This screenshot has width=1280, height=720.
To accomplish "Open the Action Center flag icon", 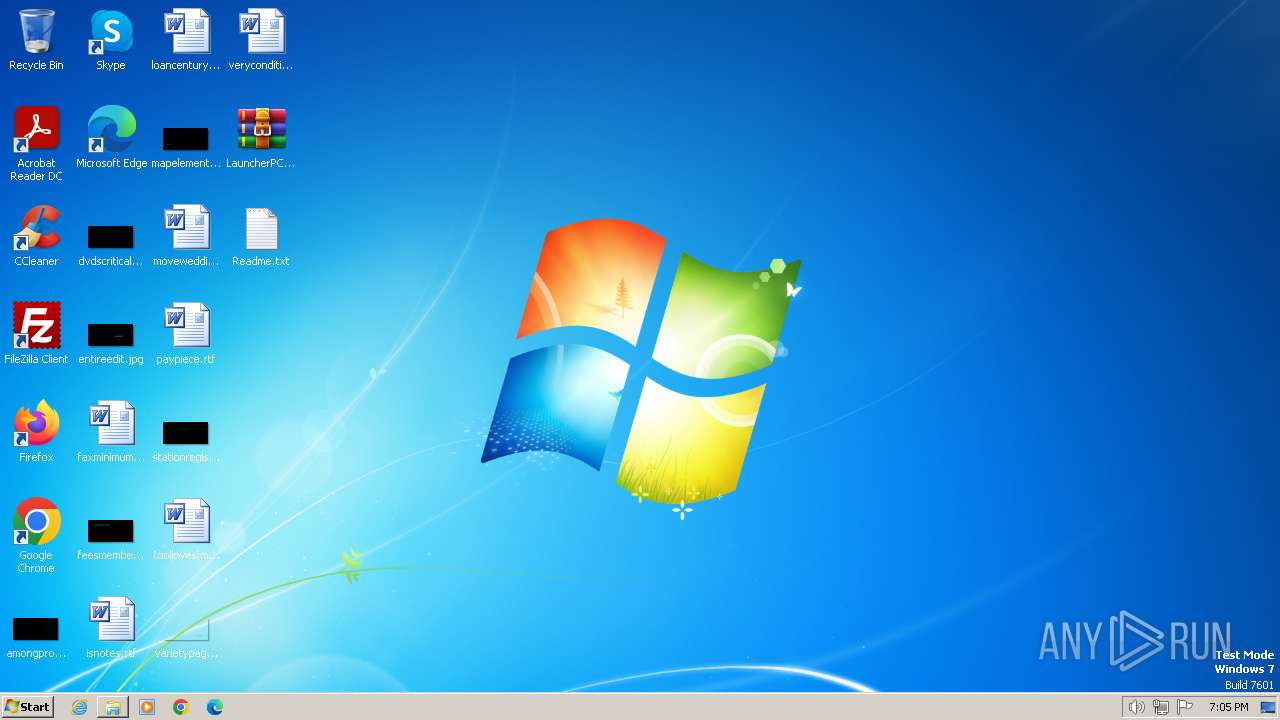I will coord(1185,707).
